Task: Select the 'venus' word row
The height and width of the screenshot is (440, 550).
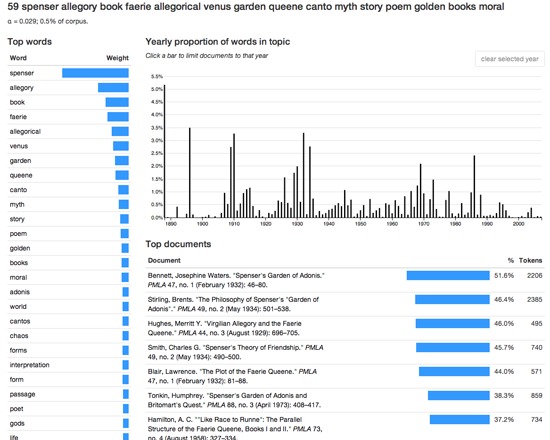Action: click(69, 146)
